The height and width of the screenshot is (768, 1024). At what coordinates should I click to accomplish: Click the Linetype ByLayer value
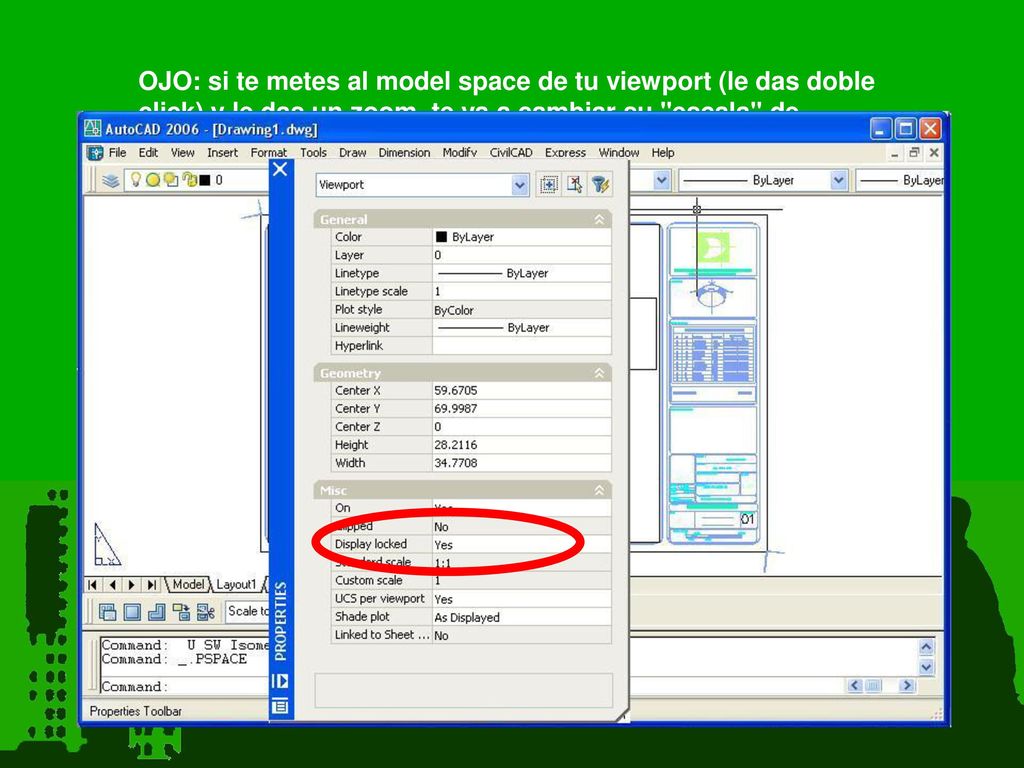coord(521,274)
